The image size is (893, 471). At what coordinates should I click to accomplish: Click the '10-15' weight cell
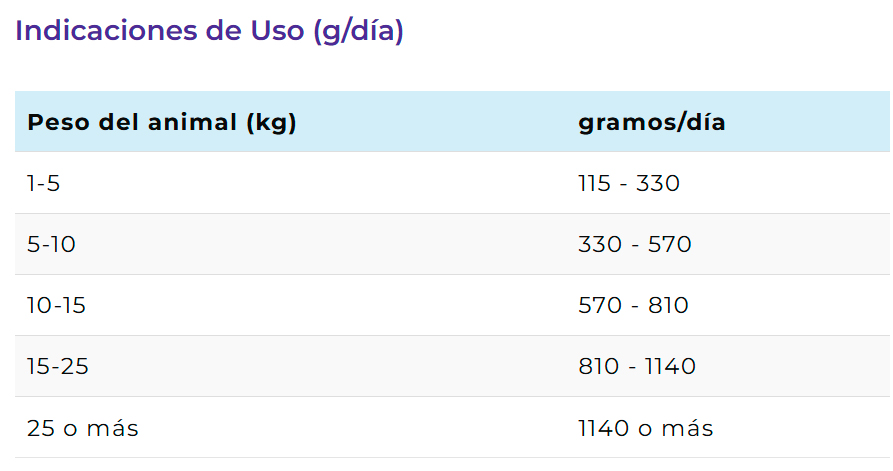(56, 305)
